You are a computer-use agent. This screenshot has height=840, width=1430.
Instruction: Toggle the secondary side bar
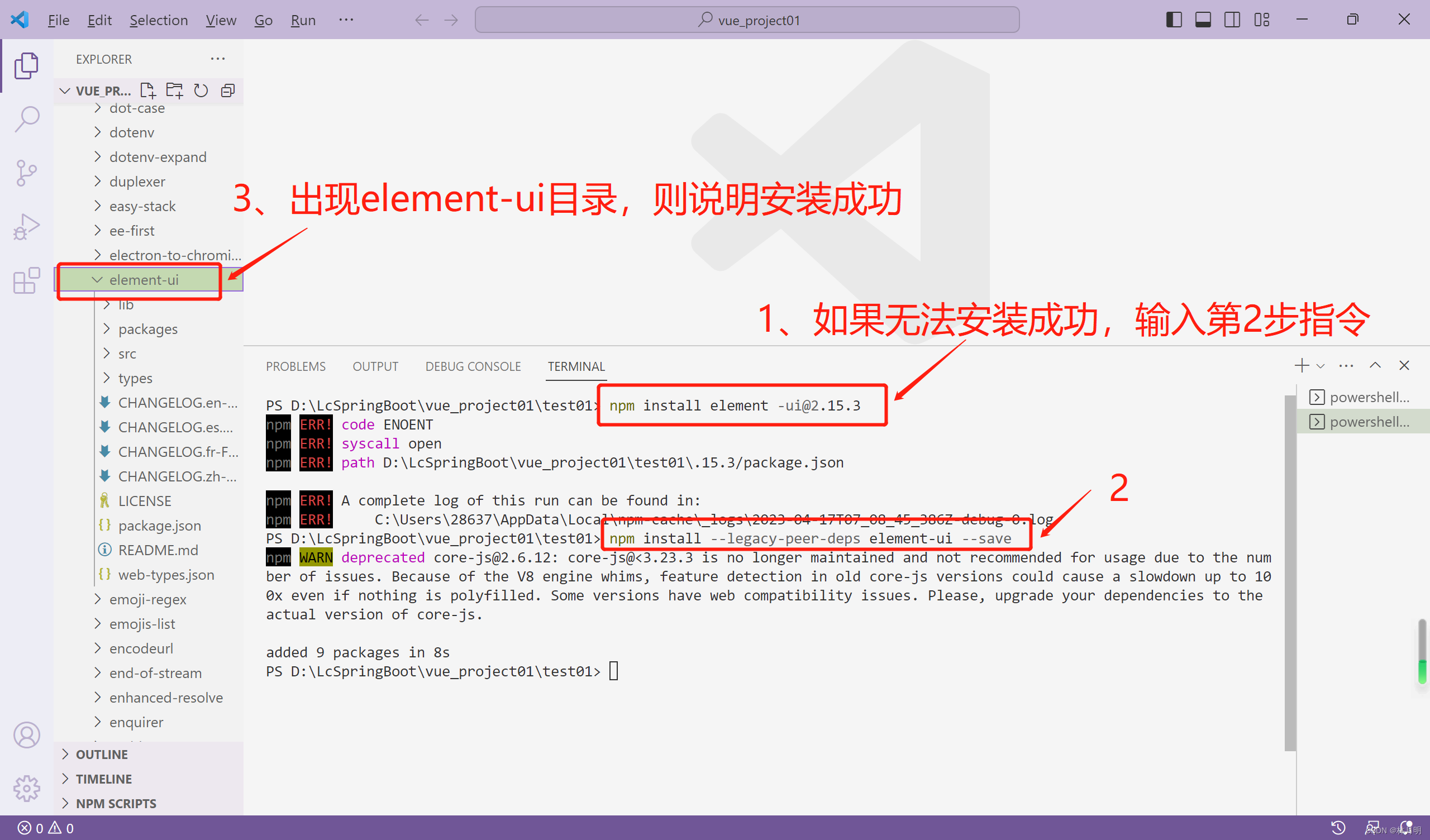click(x=1232, y=20)
